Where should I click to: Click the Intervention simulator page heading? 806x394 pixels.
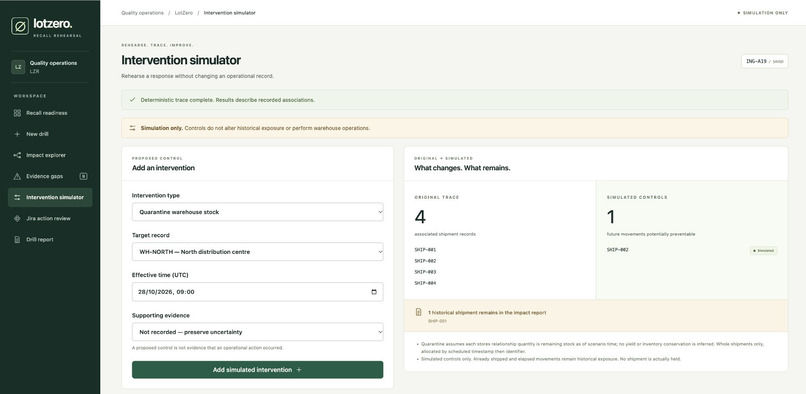(x=181, y=60)
